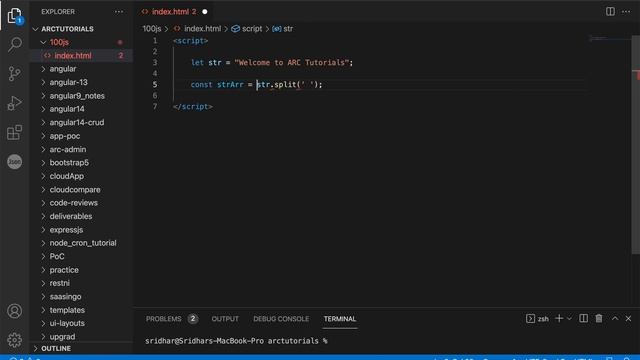Expand the node_cron_tutorial folder
Screen dimensions: 640x360
coord(83,243)
